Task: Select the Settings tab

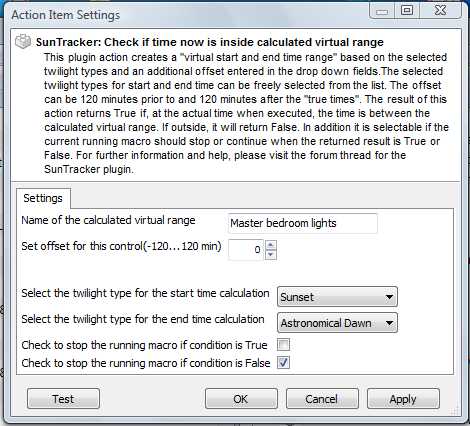Action: coord(43,198)
